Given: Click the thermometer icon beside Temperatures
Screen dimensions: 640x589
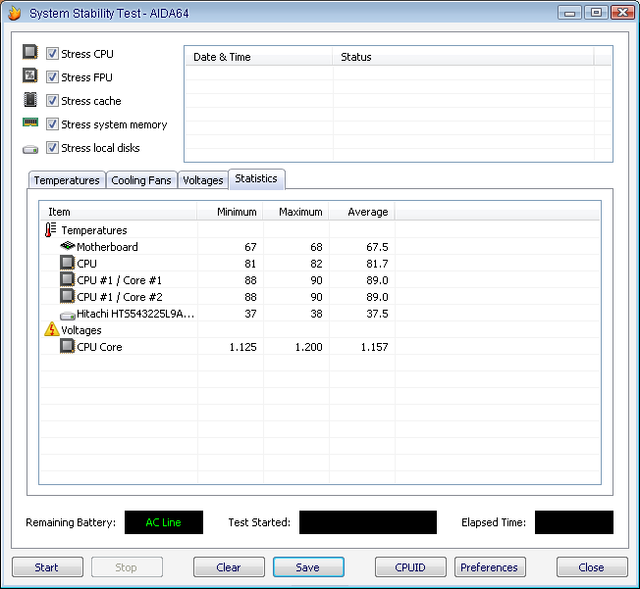Looking at the screenshot, I should pos(51,230).
